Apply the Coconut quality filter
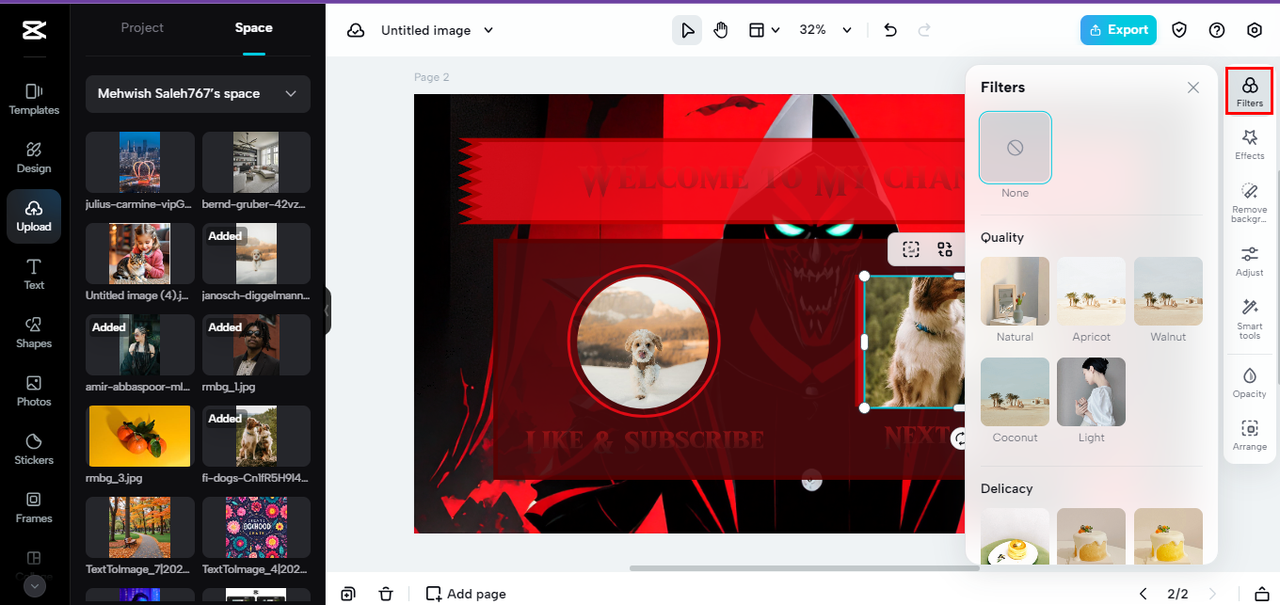Screen dimensions: 1280x605 pyautogui.click(x=1015, y=392)
